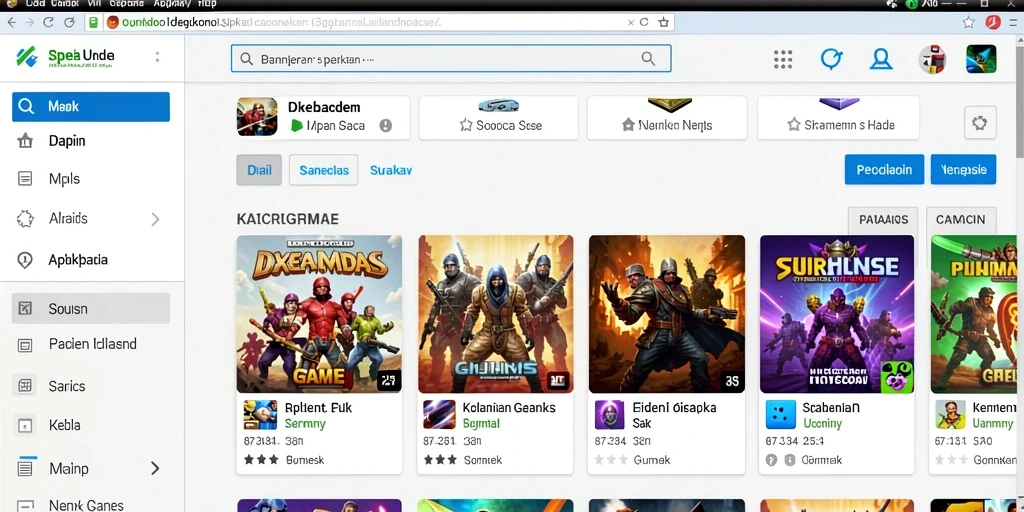Viewport: 1024px width, 512px height.
Task: Click the Suakav link
Action: [391, 170]
